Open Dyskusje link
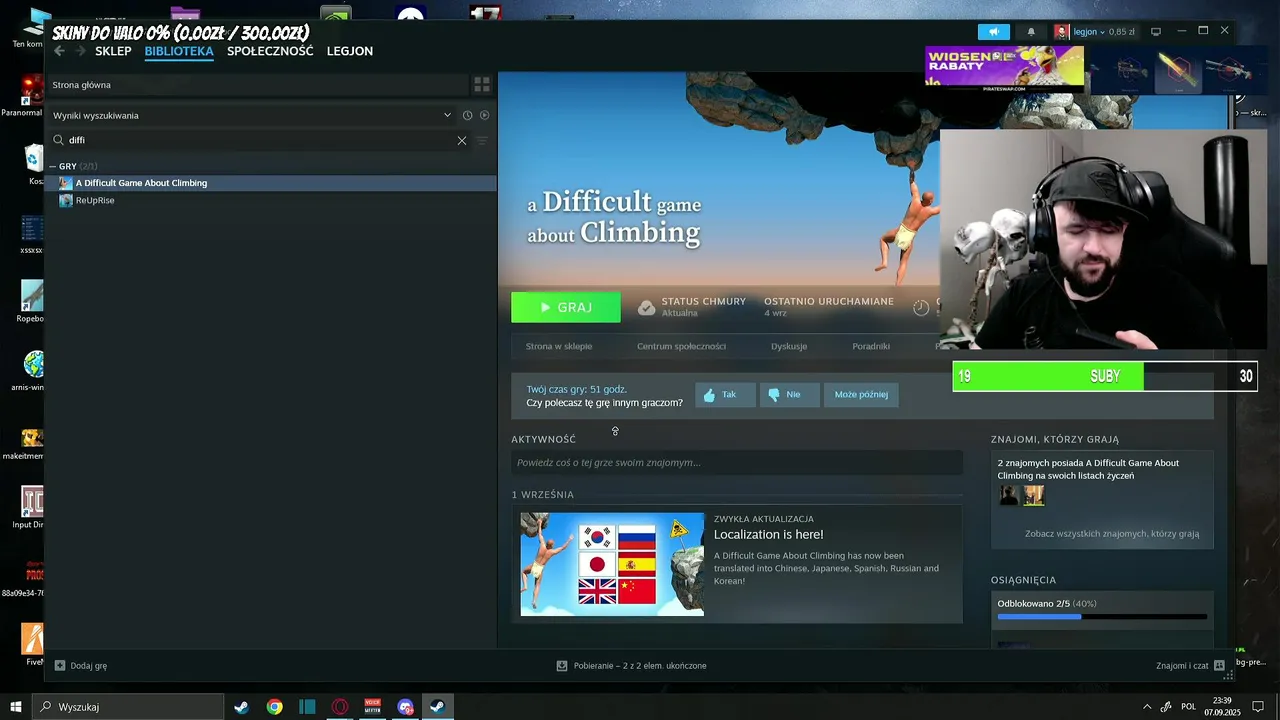 coord(789,346)
